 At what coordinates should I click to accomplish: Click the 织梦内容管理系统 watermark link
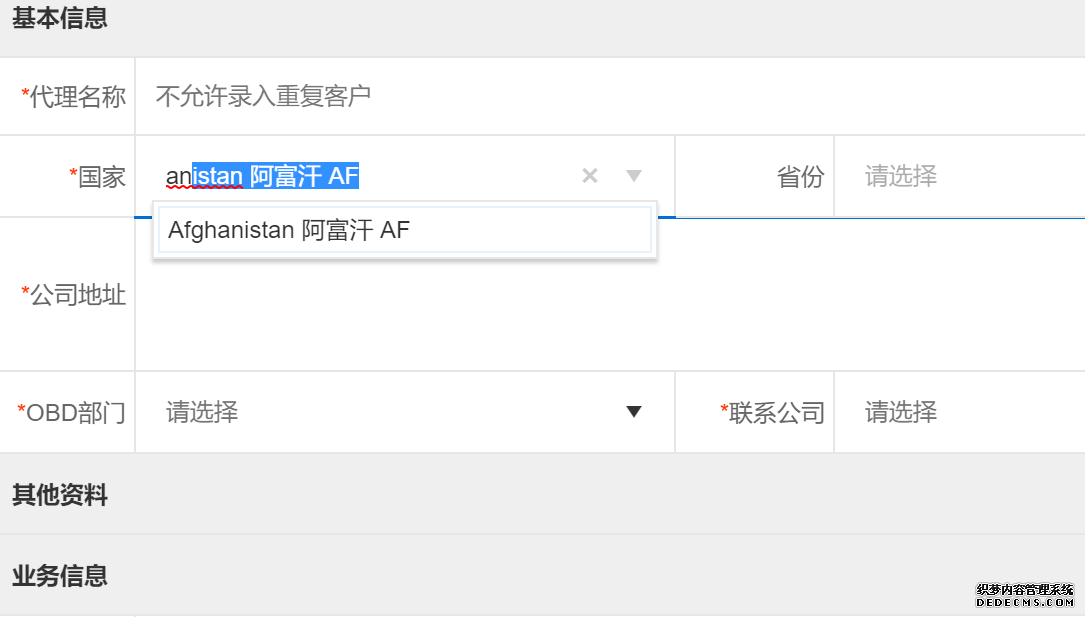(1025, 596)
